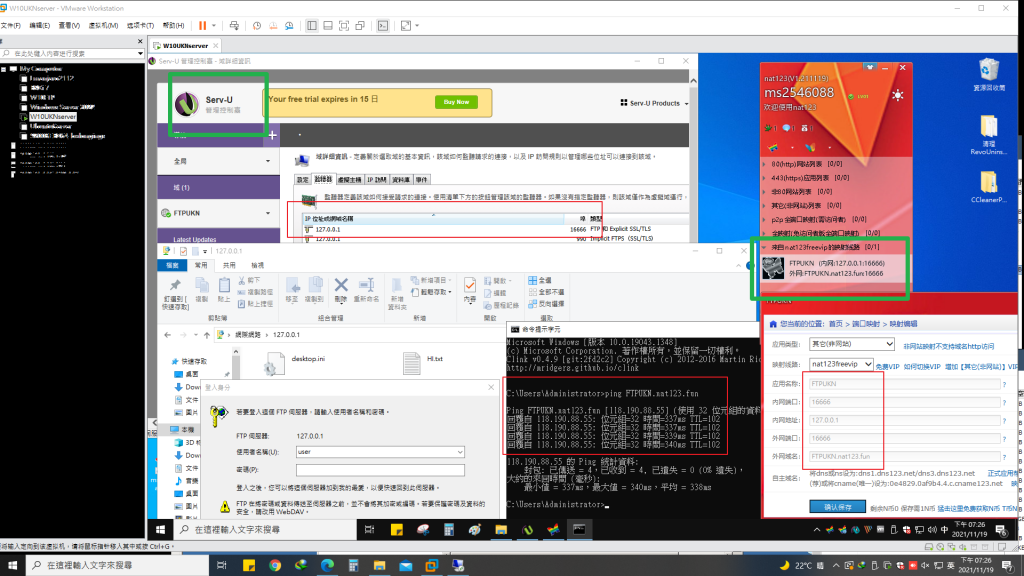Open VMware 編輯(E) menu
The width and height of the screenshot is (1024, 576).
coord(39,25)
